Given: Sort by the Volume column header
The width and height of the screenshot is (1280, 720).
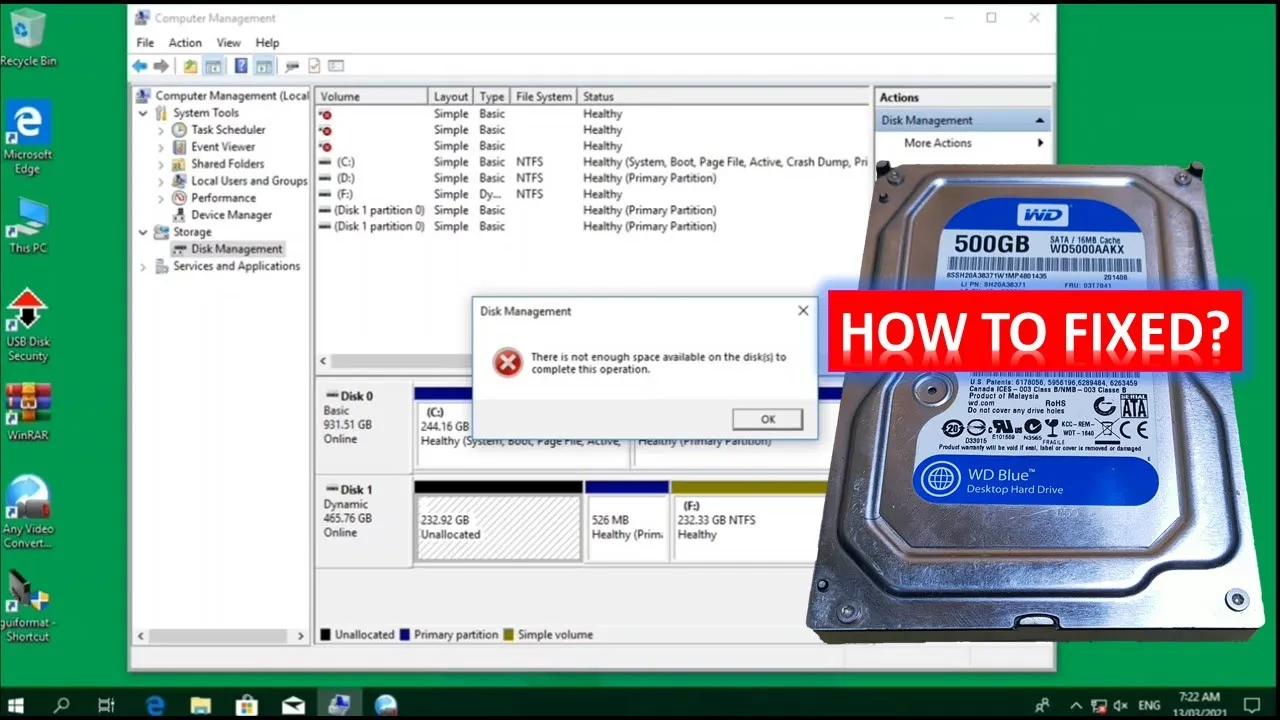Looking at the screenshot, I should (x=372, y=97).
